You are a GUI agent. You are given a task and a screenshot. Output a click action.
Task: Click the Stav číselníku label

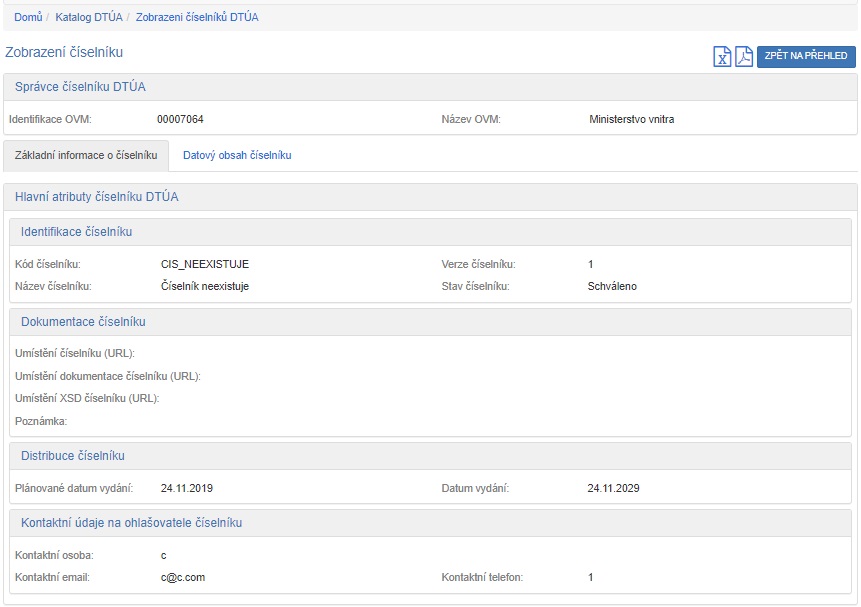coord(476,286)
